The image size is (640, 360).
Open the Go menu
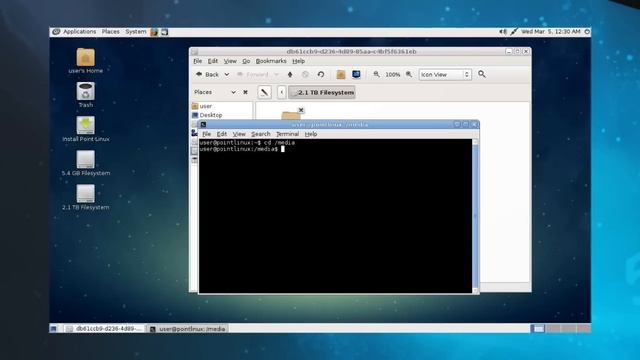click(x=246, y=61)
